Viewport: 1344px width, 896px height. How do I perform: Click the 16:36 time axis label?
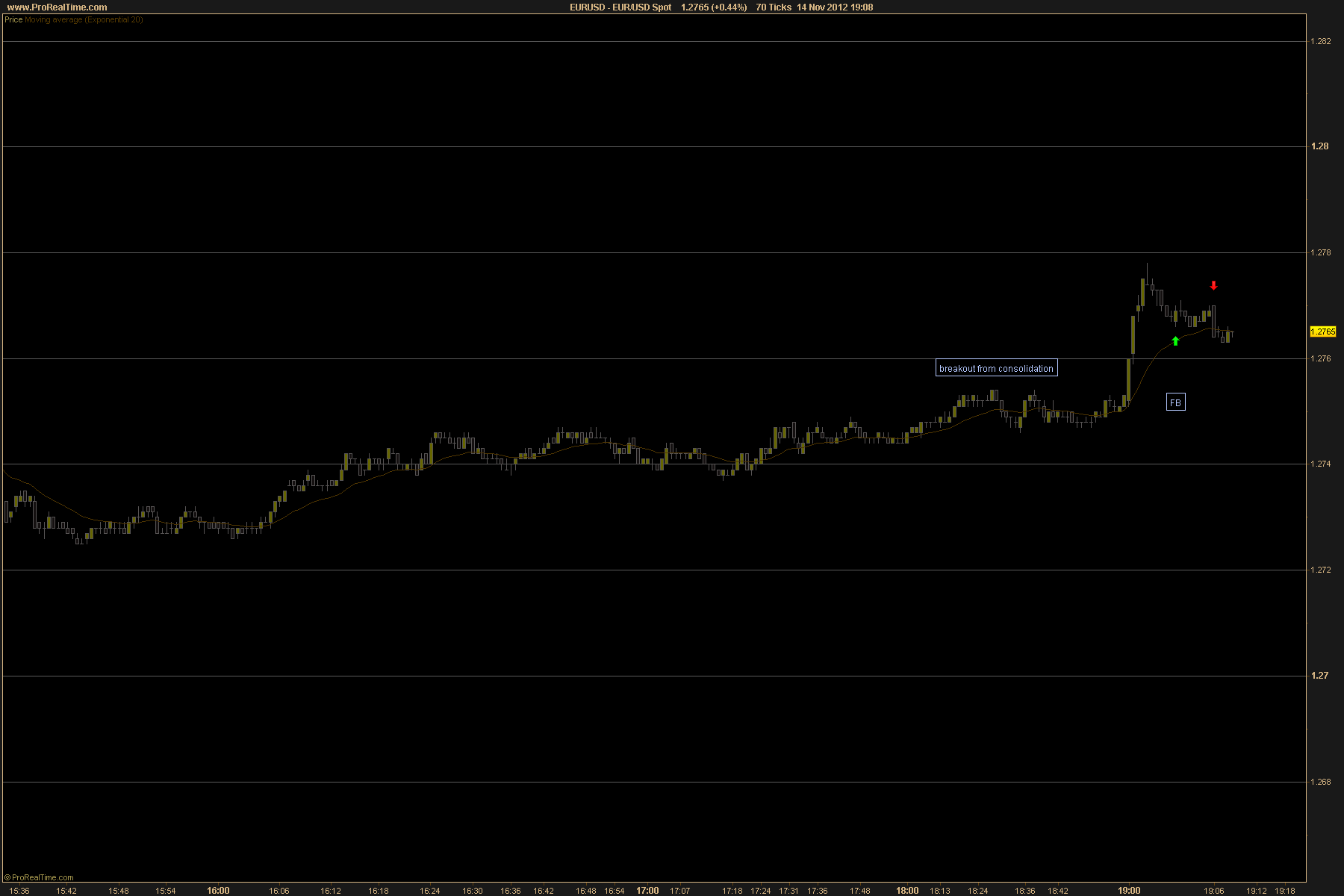click(511, 891)
